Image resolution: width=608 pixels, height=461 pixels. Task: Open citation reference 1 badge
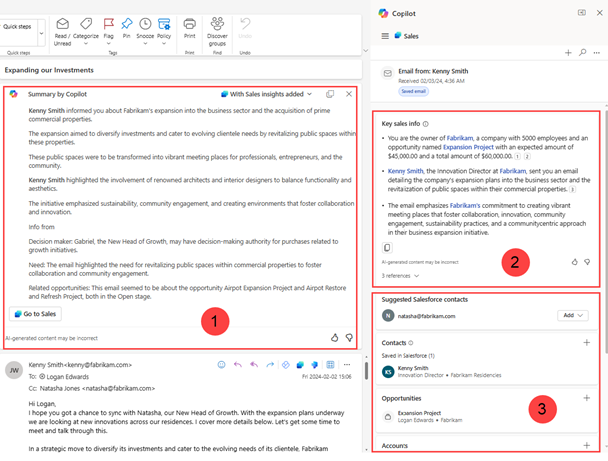tap(517, 156)
